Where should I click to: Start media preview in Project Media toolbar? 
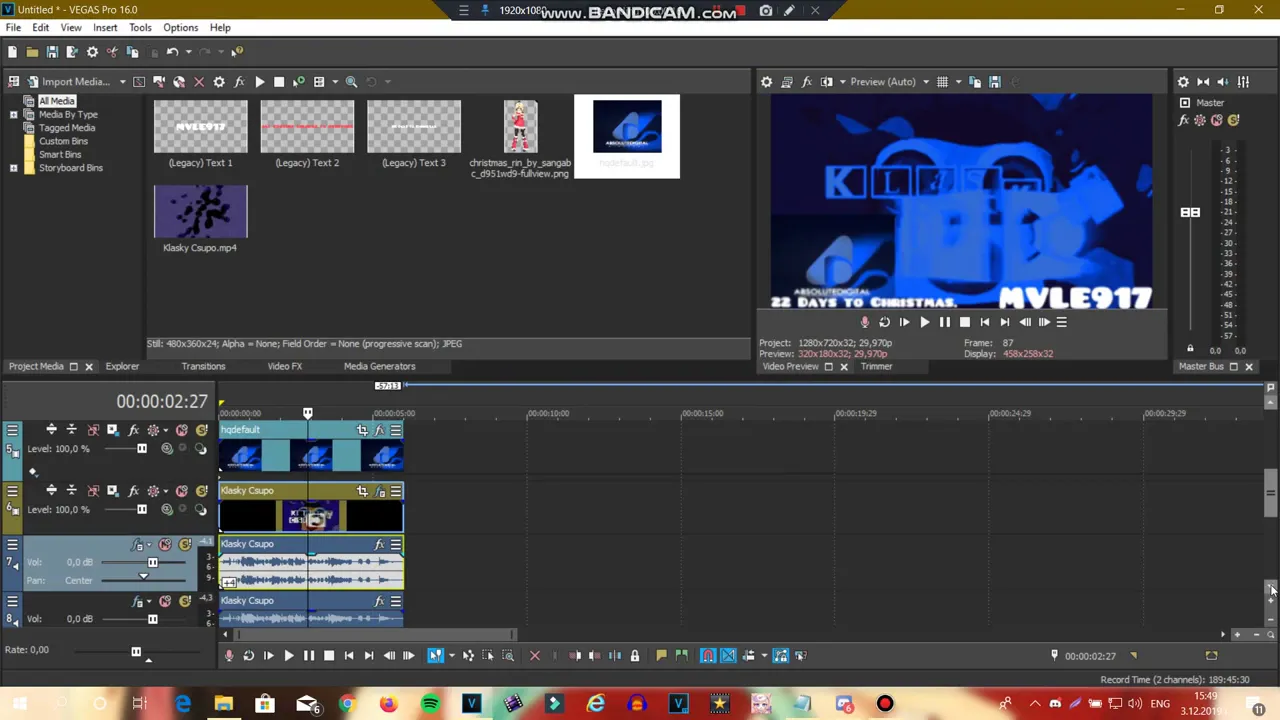(x=259, y=82)
